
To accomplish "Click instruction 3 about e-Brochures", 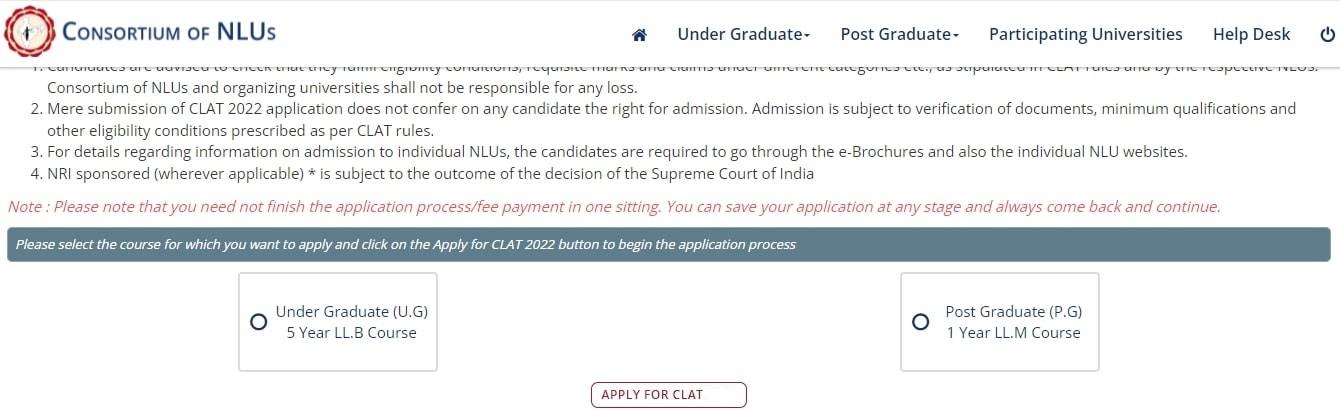I will [616, 152].
